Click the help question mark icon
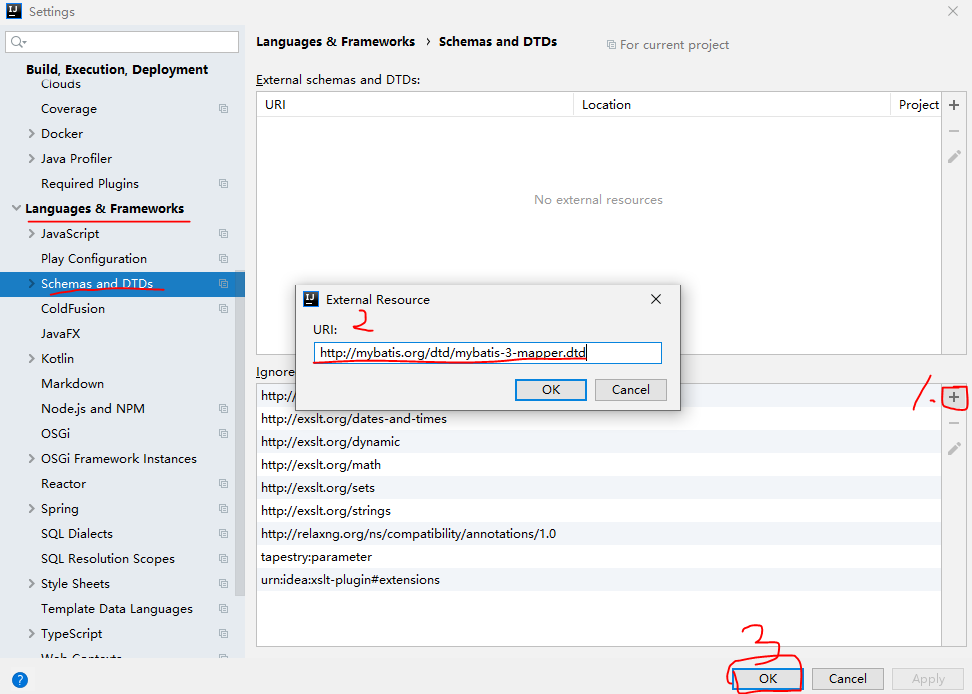 click(x=20, y=679)
